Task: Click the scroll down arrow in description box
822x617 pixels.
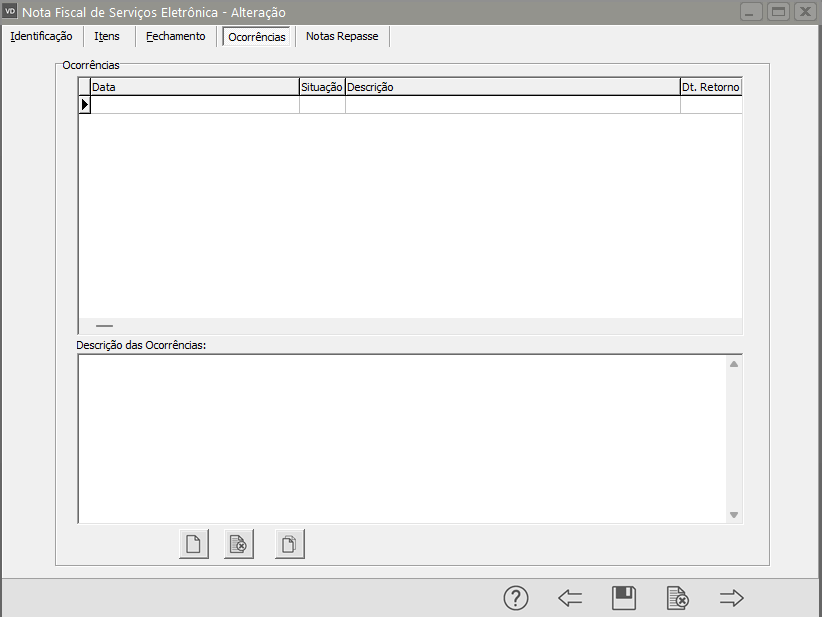Action: (733, 515)
